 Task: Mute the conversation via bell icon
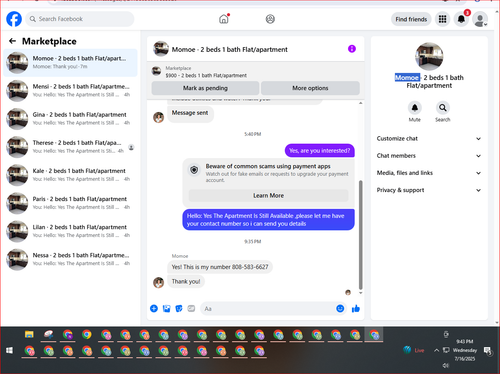tap(415, 108)
